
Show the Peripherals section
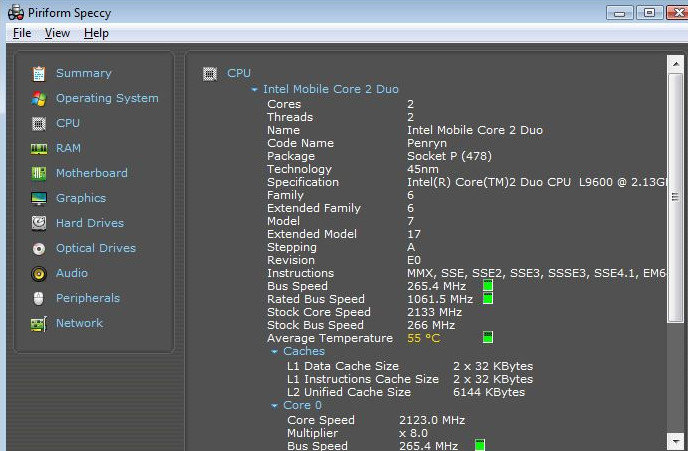click(88, 298)
